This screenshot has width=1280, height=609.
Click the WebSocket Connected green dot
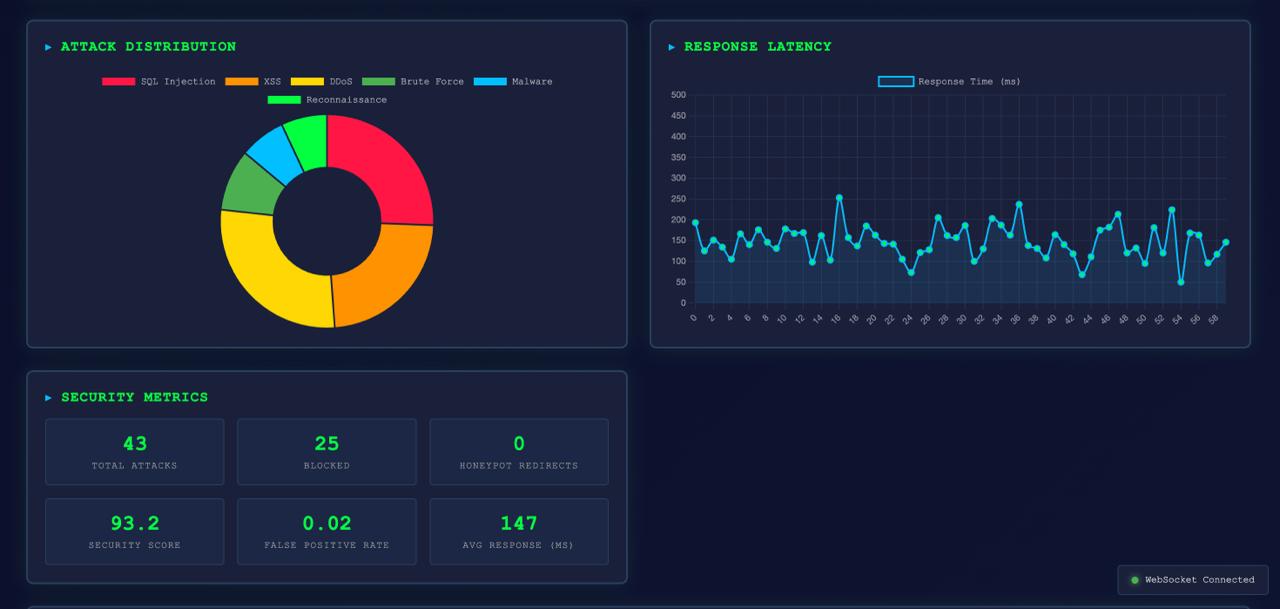(1135, 580)
